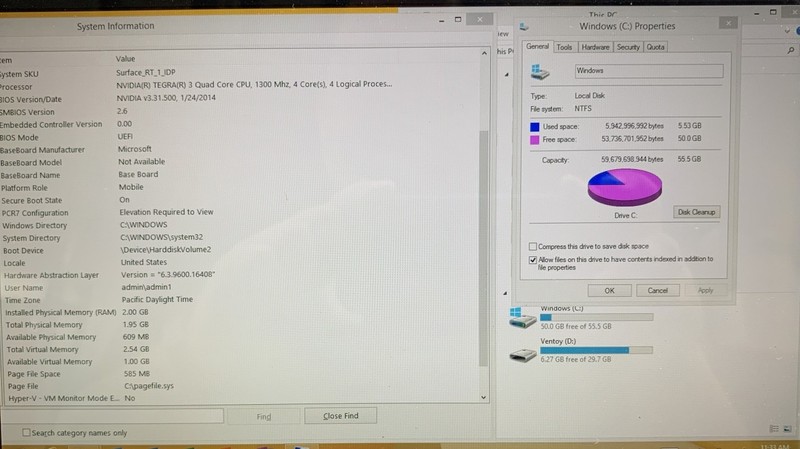Select the Page File Space row
The image size is (800, 449).
coord(240,374)
